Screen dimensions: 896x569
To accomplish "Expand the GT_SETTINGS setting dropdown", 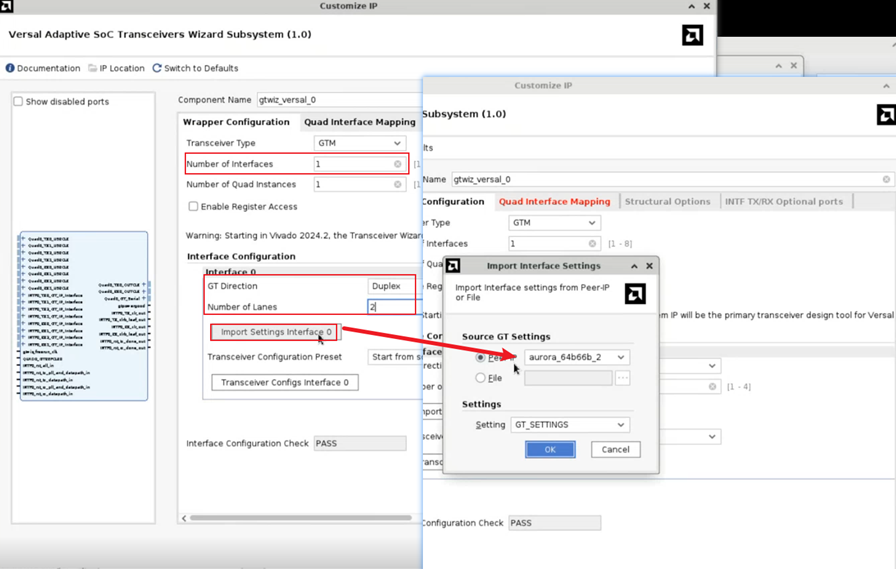I will [x=570, y=425].
